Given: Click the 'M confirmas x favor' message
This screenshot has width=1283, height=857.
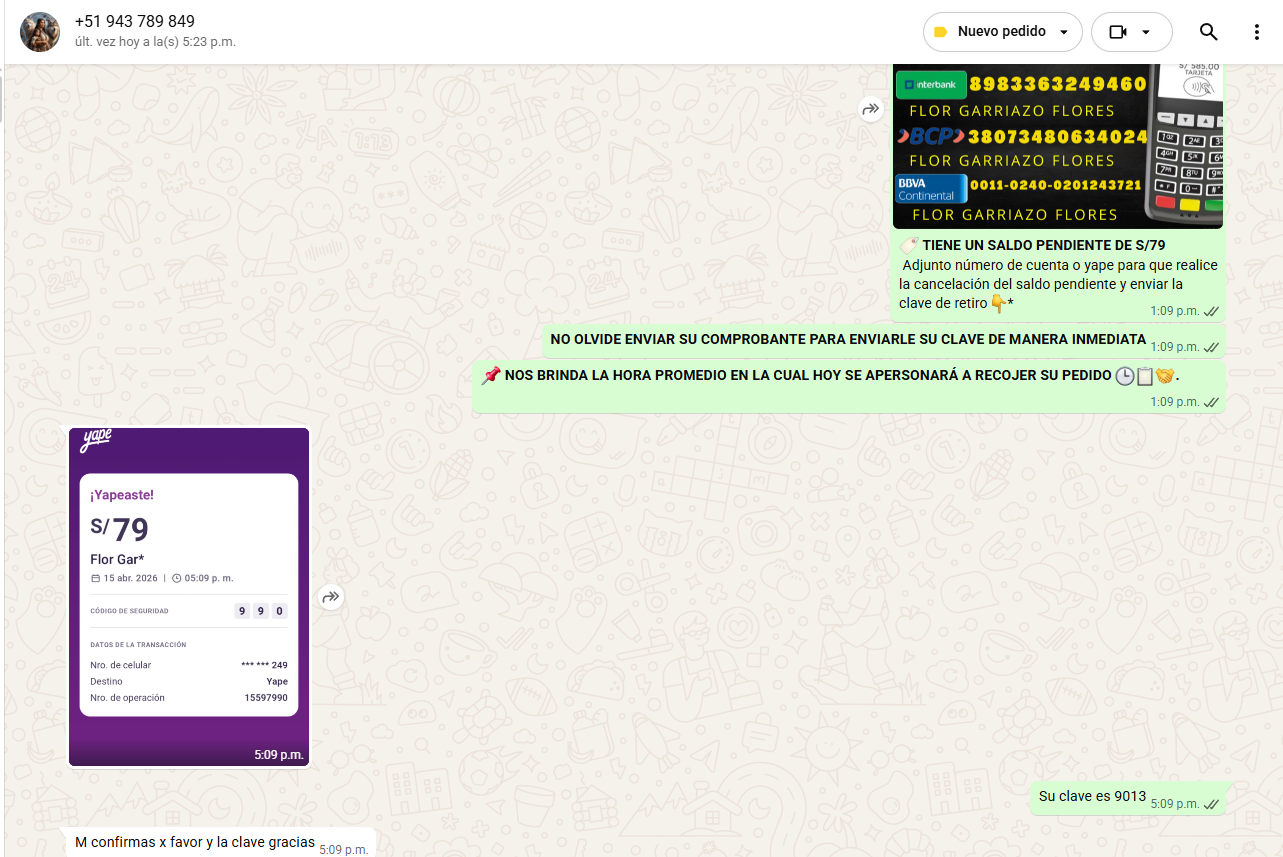Looking at the screenshot, I should point(195,842).
